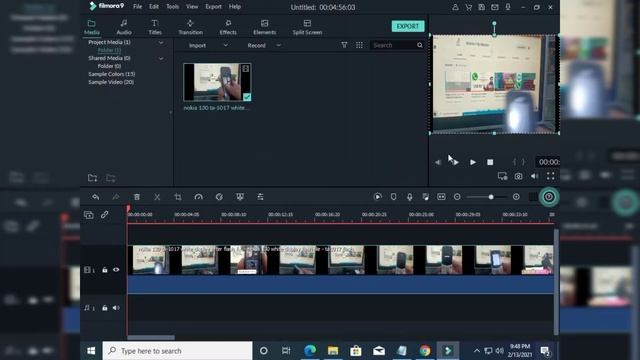Viewport: 640px width, 360px height.
Task: Click the add new folder icon
Action: tap(93, 178)
